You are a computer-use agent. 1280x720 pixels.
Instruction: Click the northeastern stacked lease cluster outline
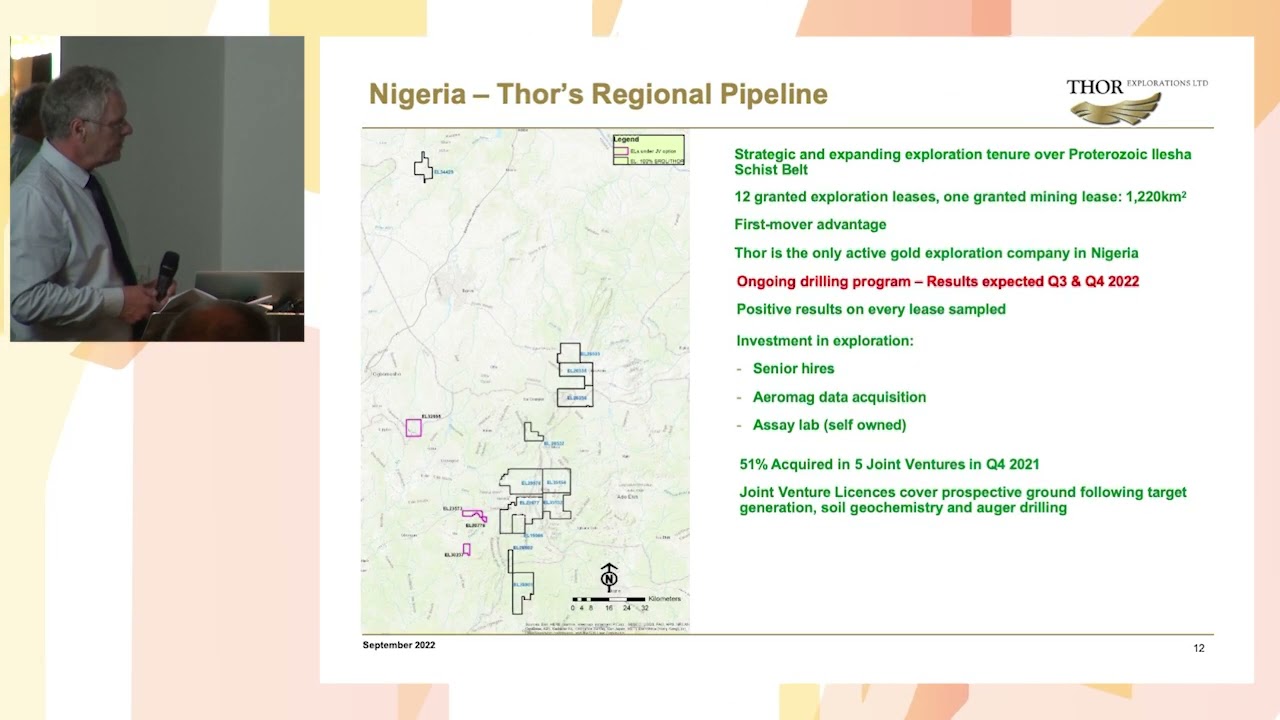(x=575, y=375)
